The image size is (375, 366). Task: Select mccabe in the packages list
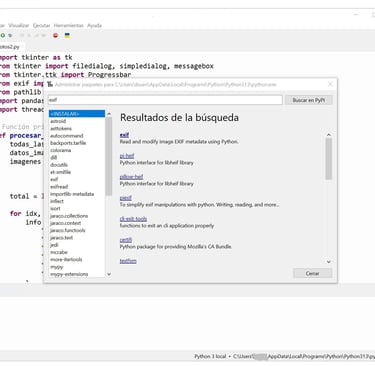point(59,252)
